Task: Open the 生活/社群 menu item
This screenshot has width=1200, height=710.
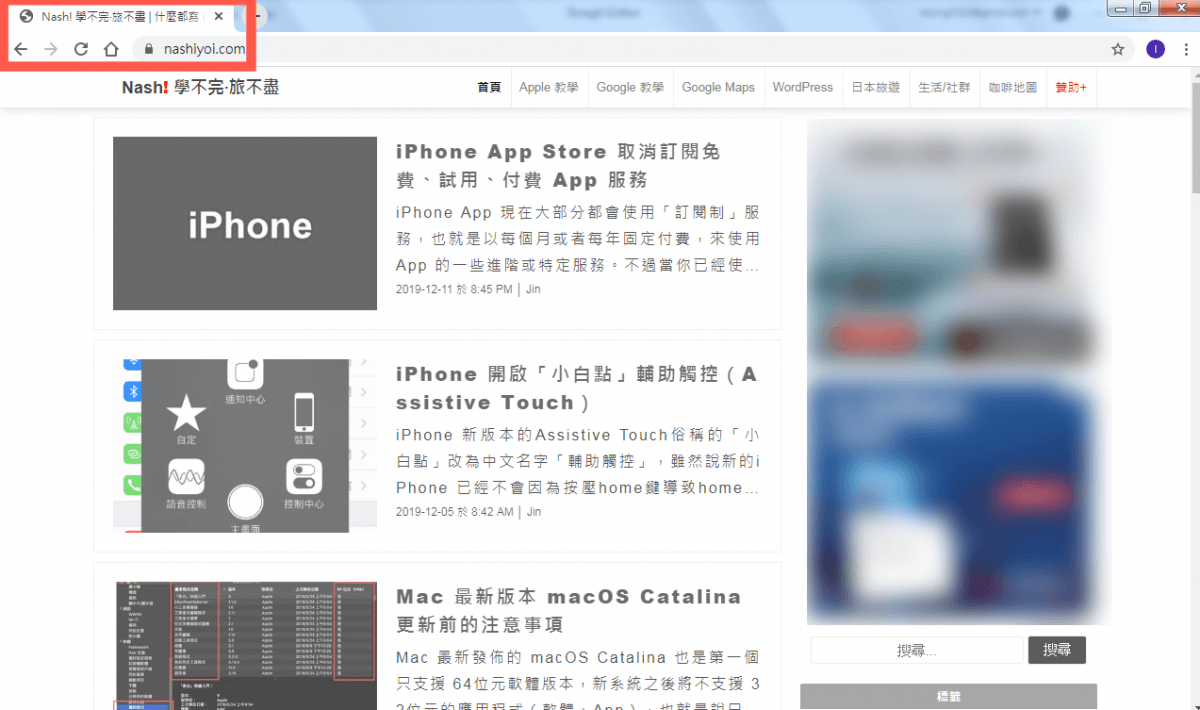Action: coord(944,87)
